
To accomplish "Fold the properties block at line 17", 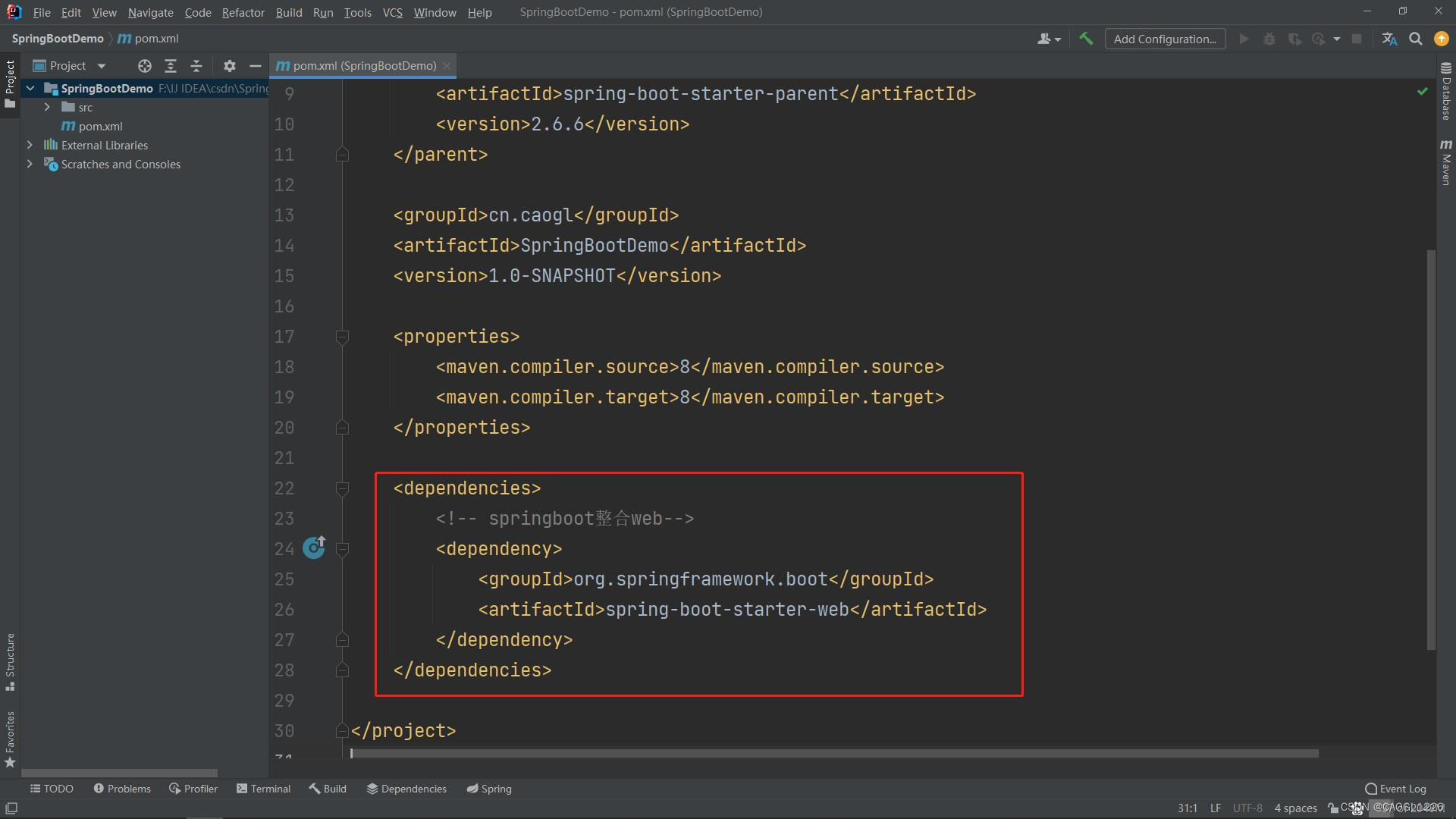I will point(342,337).
